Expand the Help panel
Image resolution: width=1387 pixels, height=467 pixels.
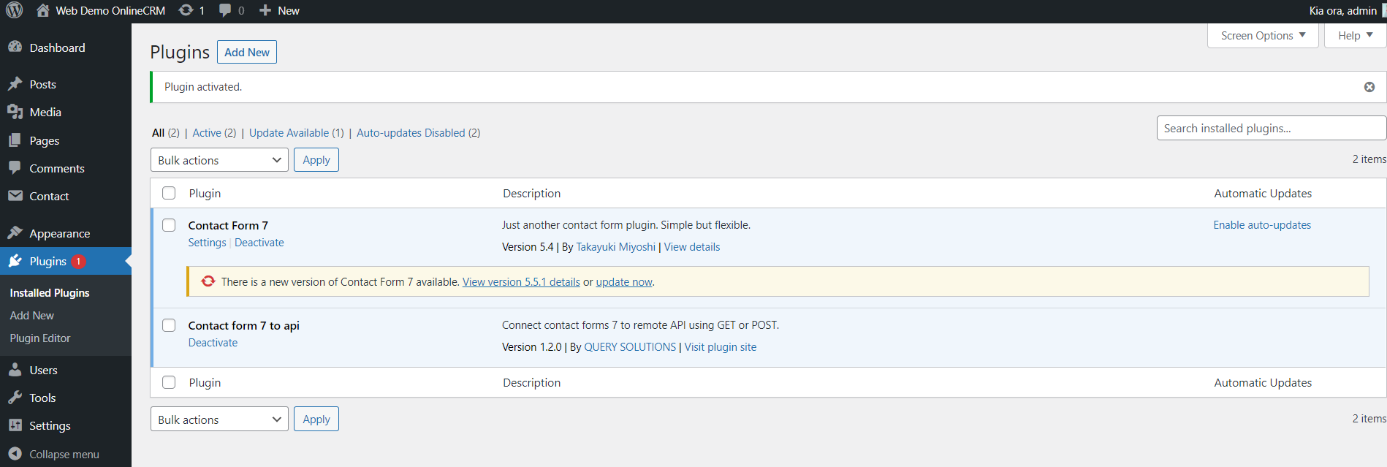(1354, 36)
